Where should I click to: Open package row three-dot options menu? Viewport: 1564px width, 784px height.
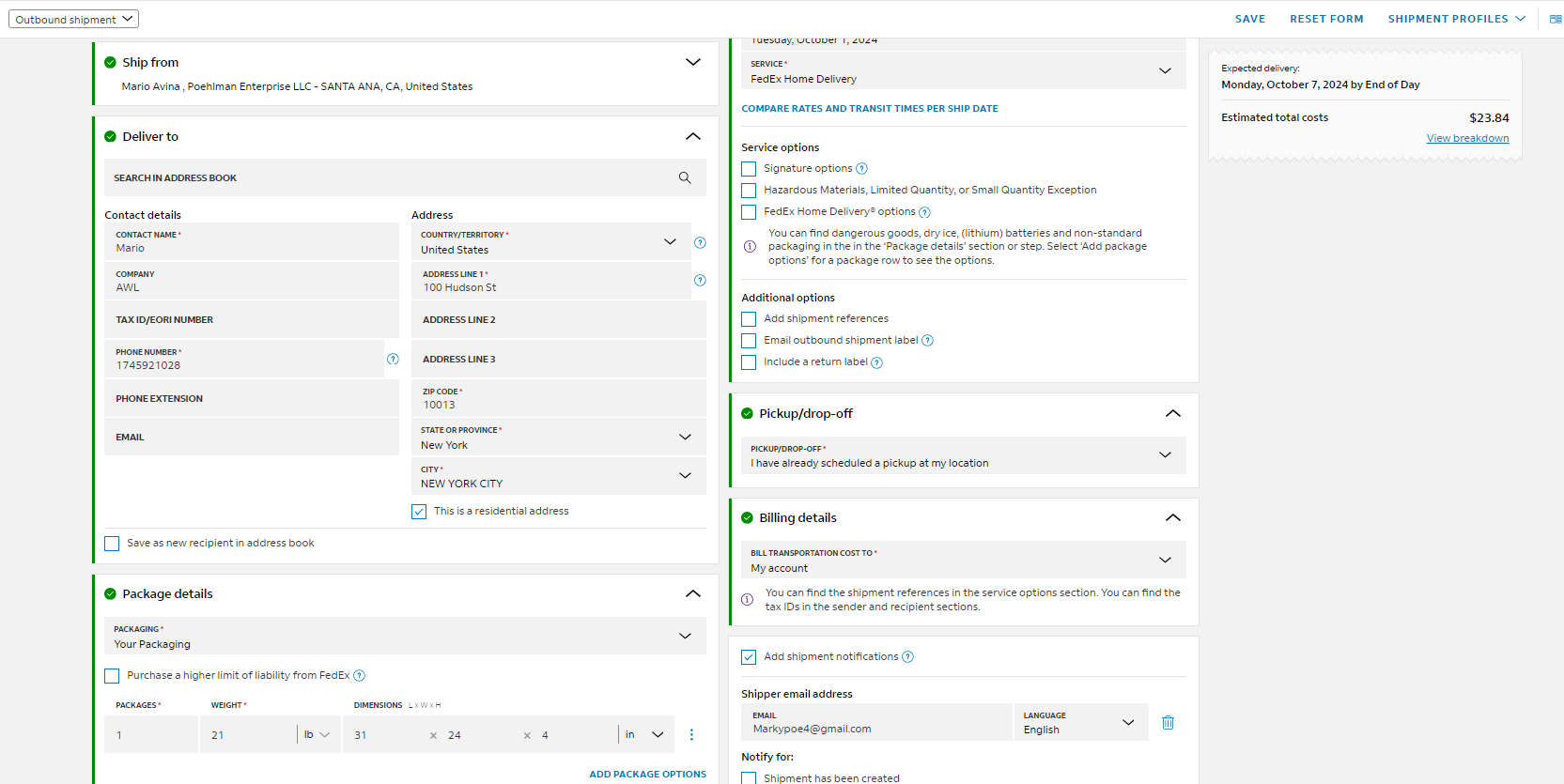point(691,734)
